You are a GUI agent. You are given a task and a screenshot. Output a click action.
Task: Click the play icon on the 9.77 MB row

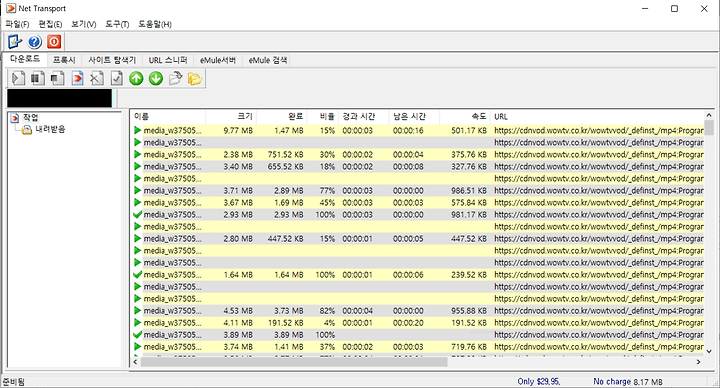coord(137,130)
